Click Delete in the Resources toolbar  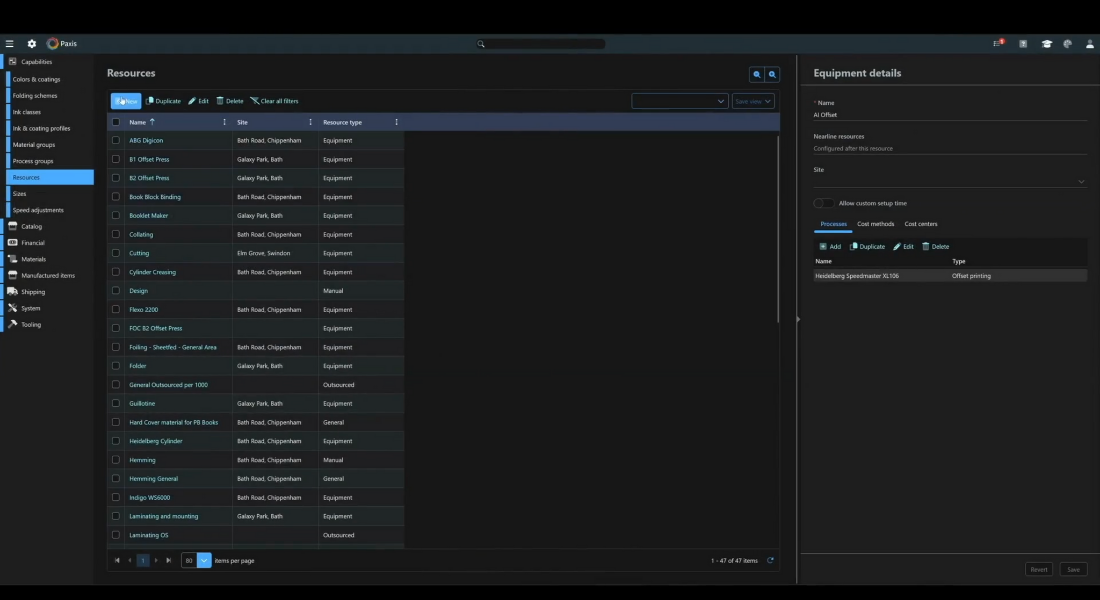pyautogui.click(x=230, y=101)
